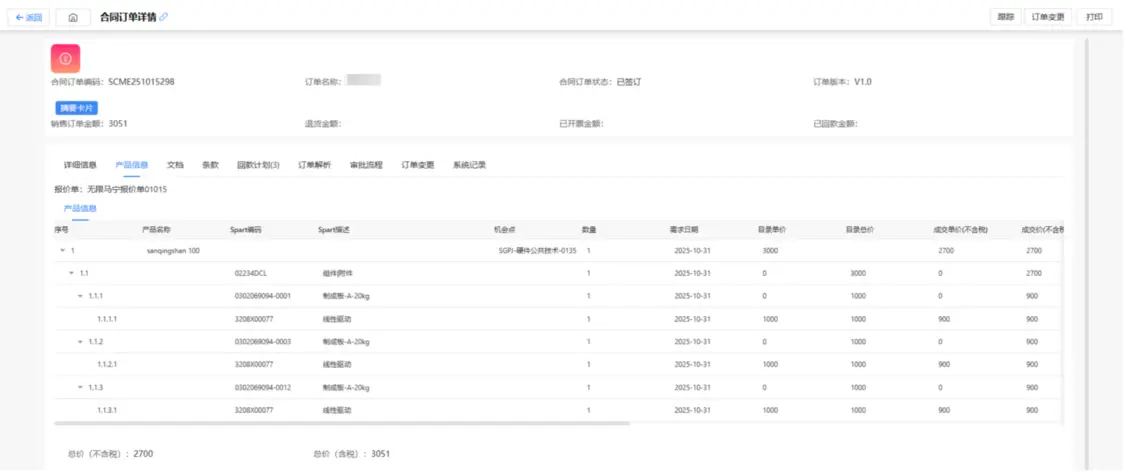Image resolution: width=1125 pixels, height=472 pixels.
Task: Click the pink order info icon
Action: tap(65, 59)
